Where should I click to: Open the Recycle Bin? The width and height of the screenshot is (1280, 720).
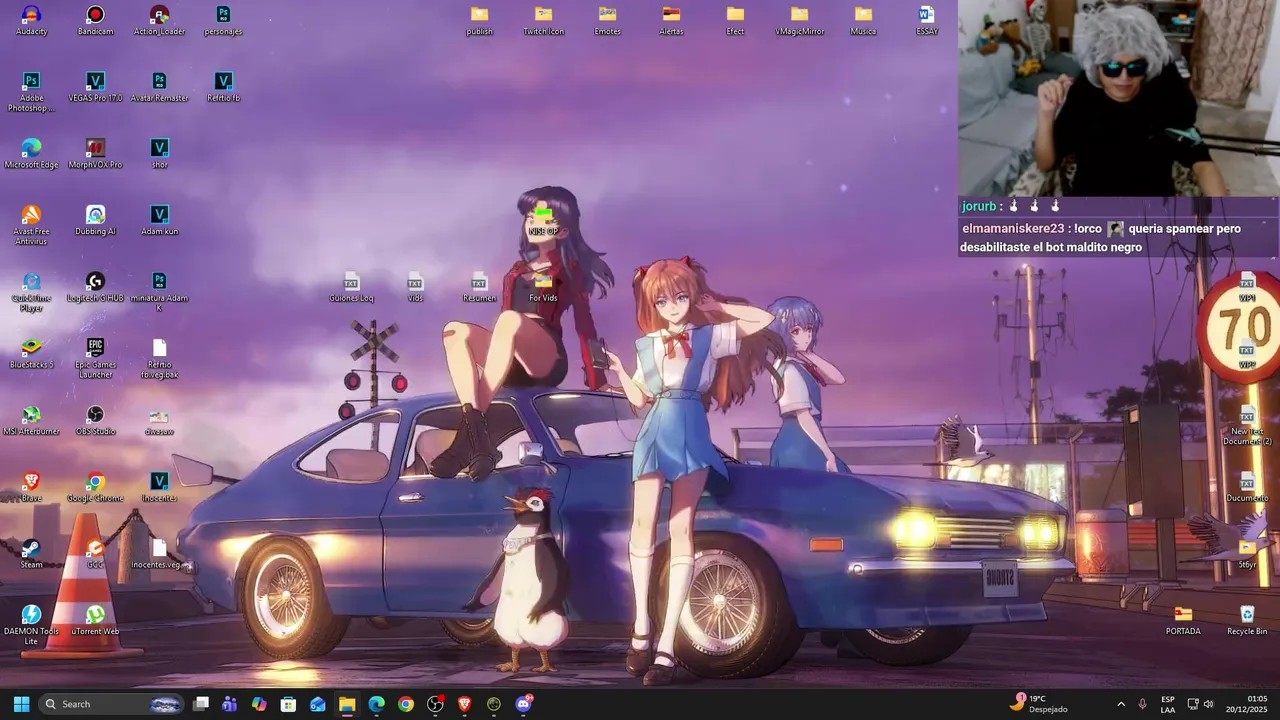coord(1247,621)
